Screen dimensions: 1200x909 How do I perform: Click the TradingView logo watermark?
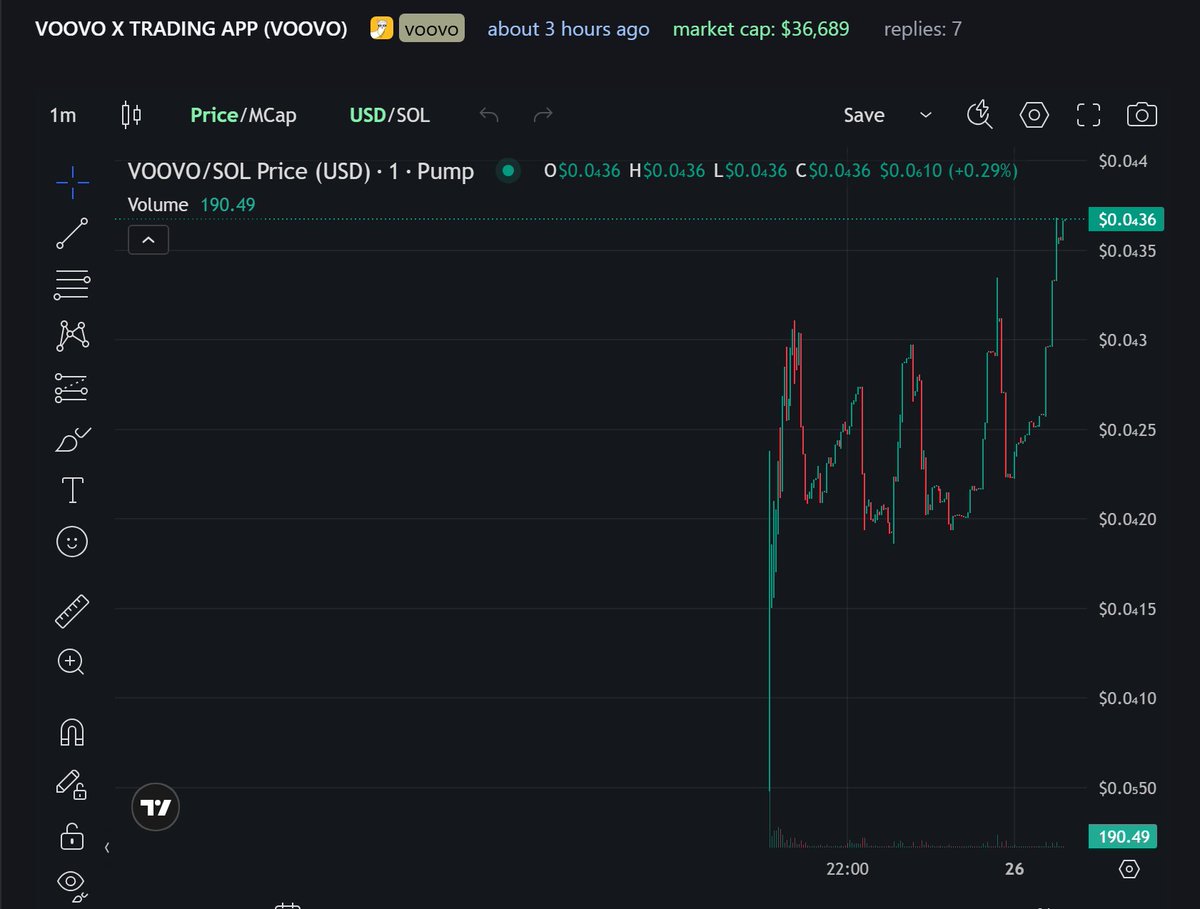155,807
